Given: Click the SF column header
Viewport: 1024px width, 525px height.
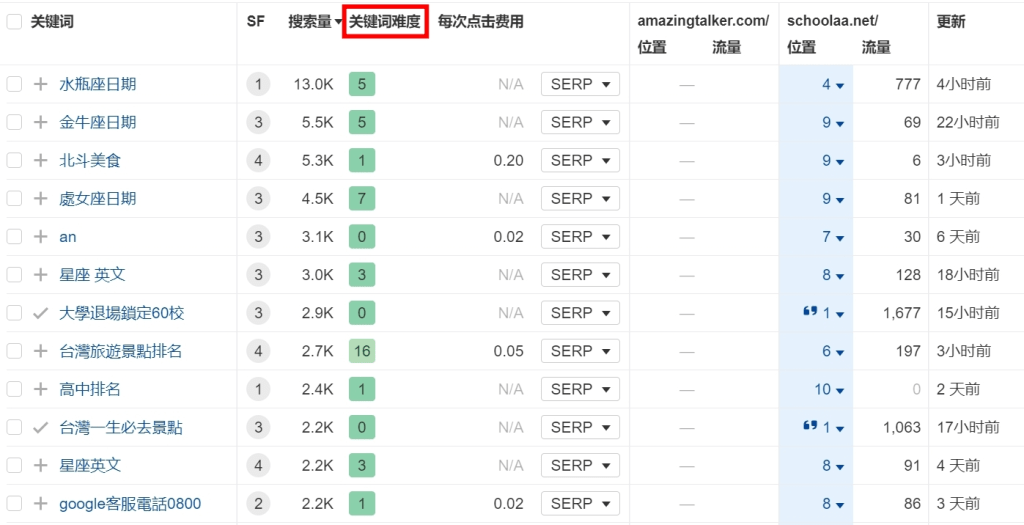Looking at the screenshot, I should tap(256, 22).
